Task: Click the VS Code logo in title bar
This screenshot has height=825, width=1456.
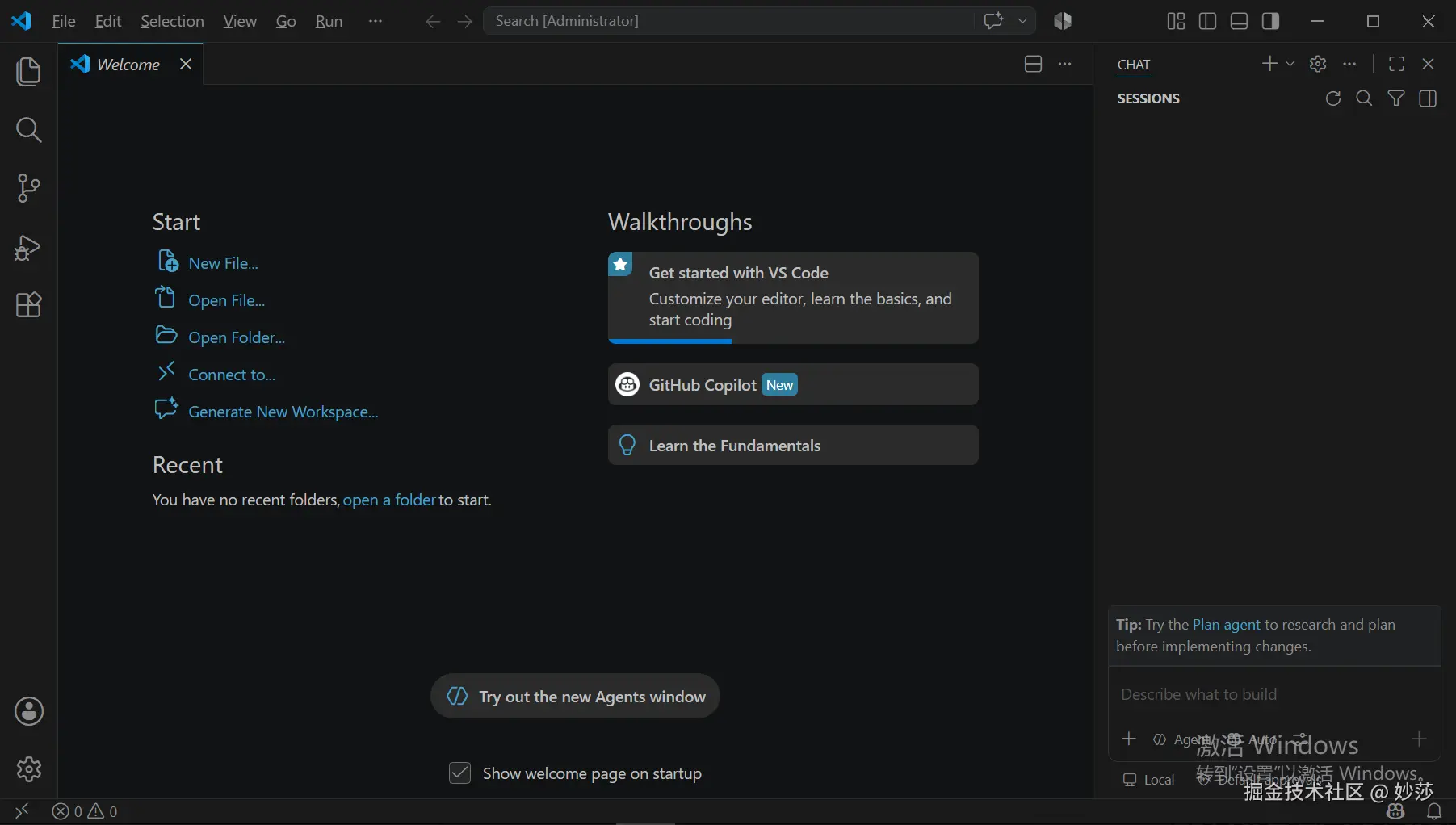Action: pyautogui.click(x=21, y=21)
